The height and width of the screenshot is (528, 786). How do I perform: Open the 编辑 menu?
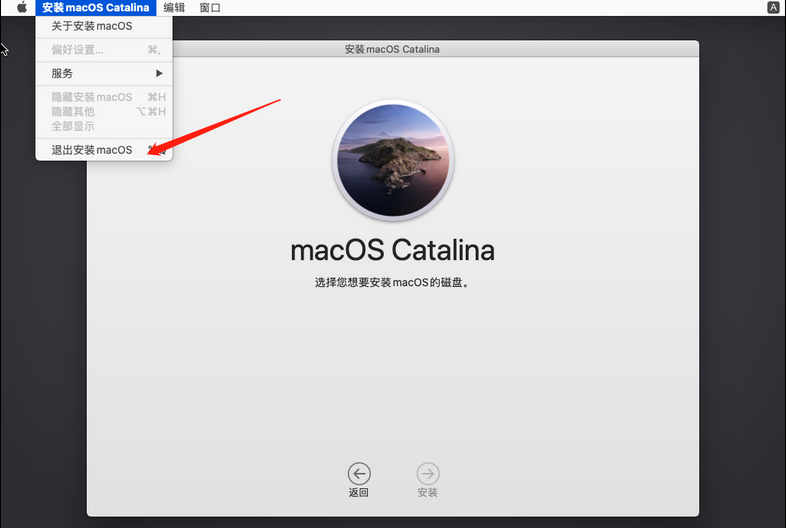point(174,8)
